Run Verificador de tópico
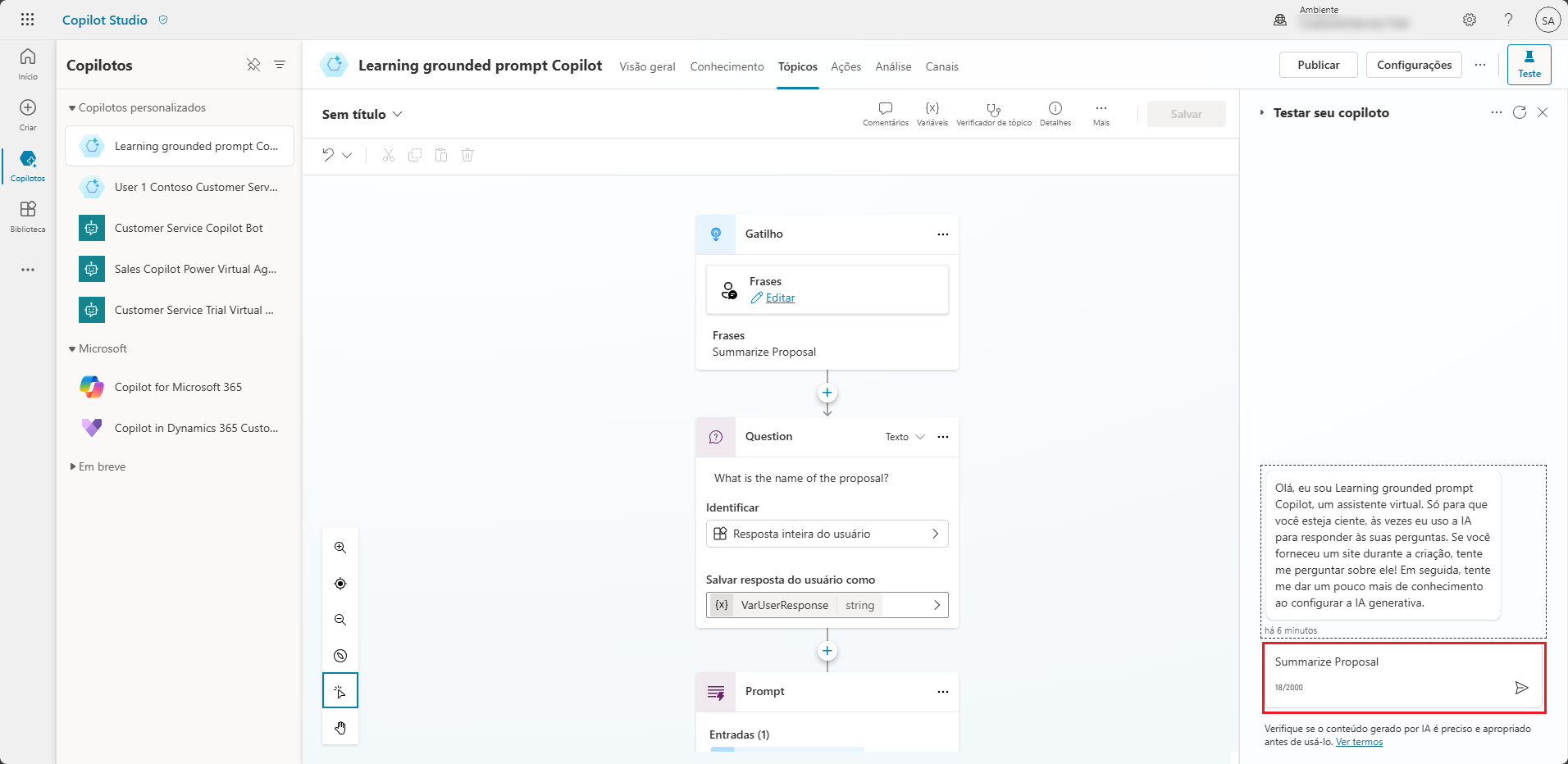The width and height of the screenshot is (1568, 764). pos(994,114)
